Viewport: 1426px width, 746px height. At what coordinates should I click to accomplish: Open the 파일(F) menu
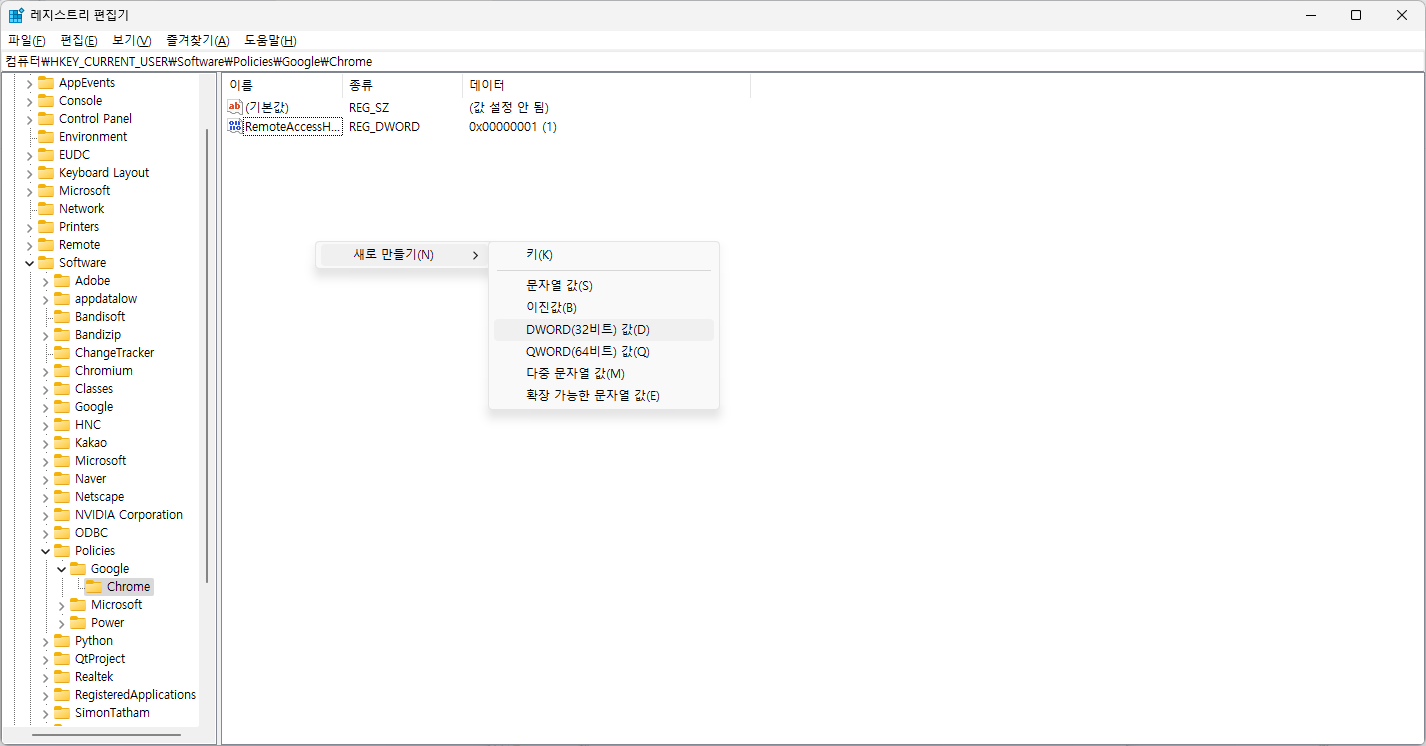(27, 40)
